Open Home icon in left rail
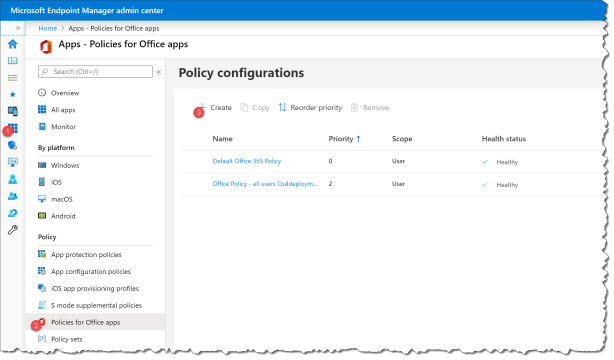 13,44
